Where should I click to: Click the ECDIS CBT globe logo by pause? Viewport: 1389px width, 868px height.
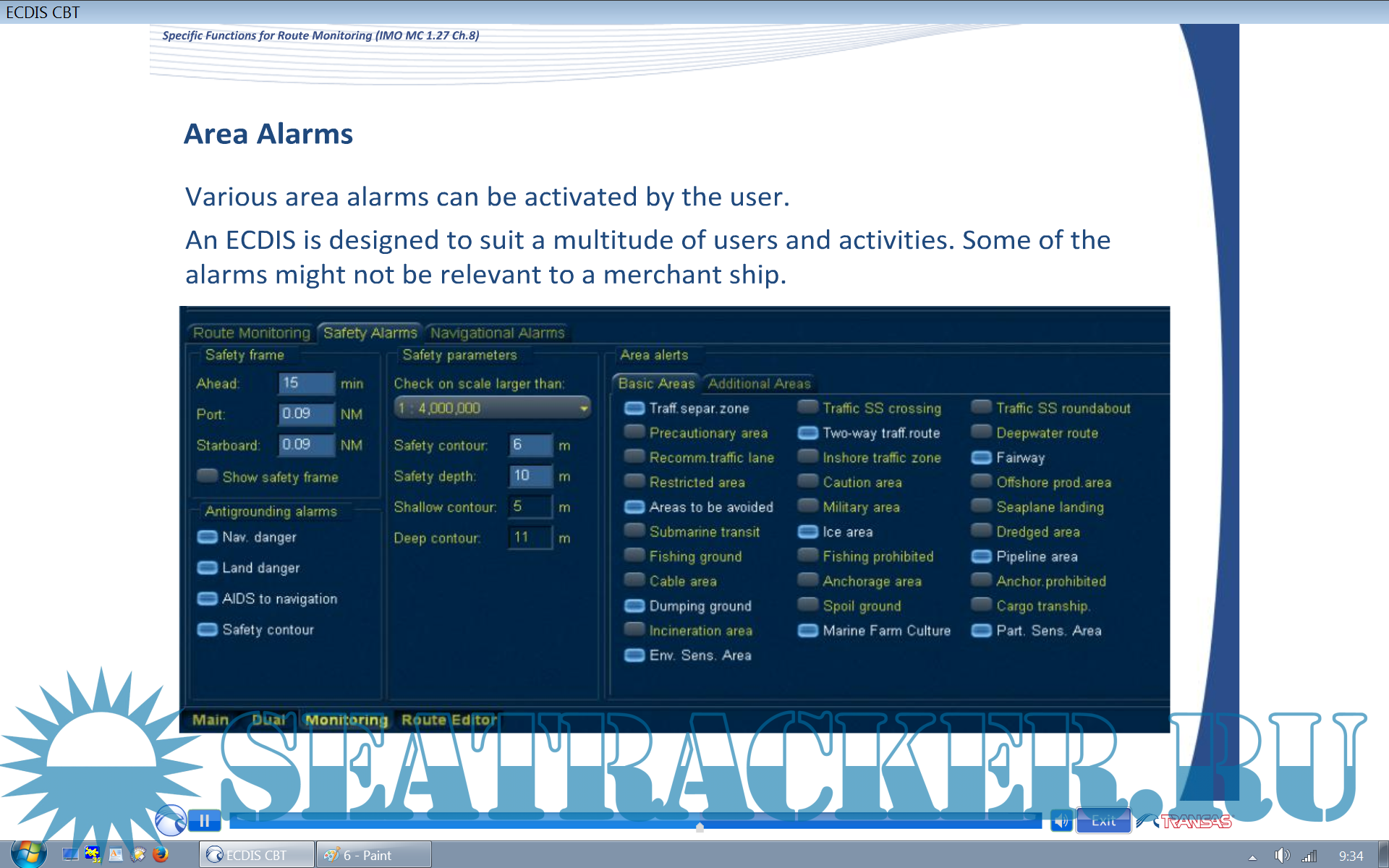click(x=171, y=820)
